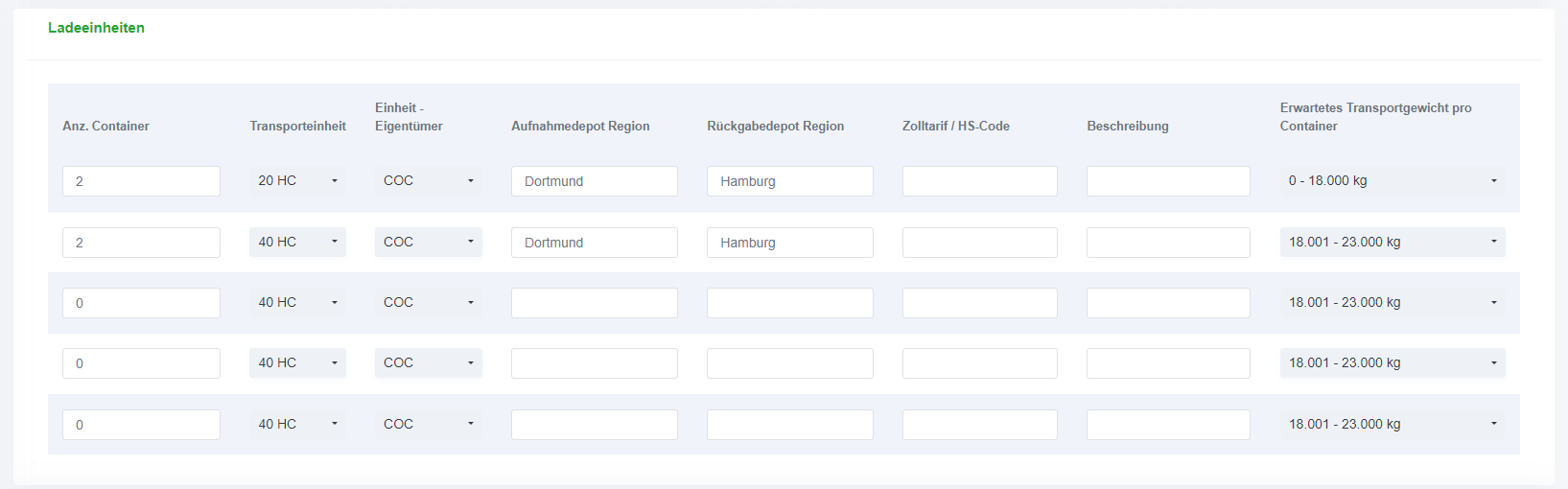Click first-row Rückgabedepot field containing Hamburg
Screen dimensions: 1568x489
tap(789, 181)
